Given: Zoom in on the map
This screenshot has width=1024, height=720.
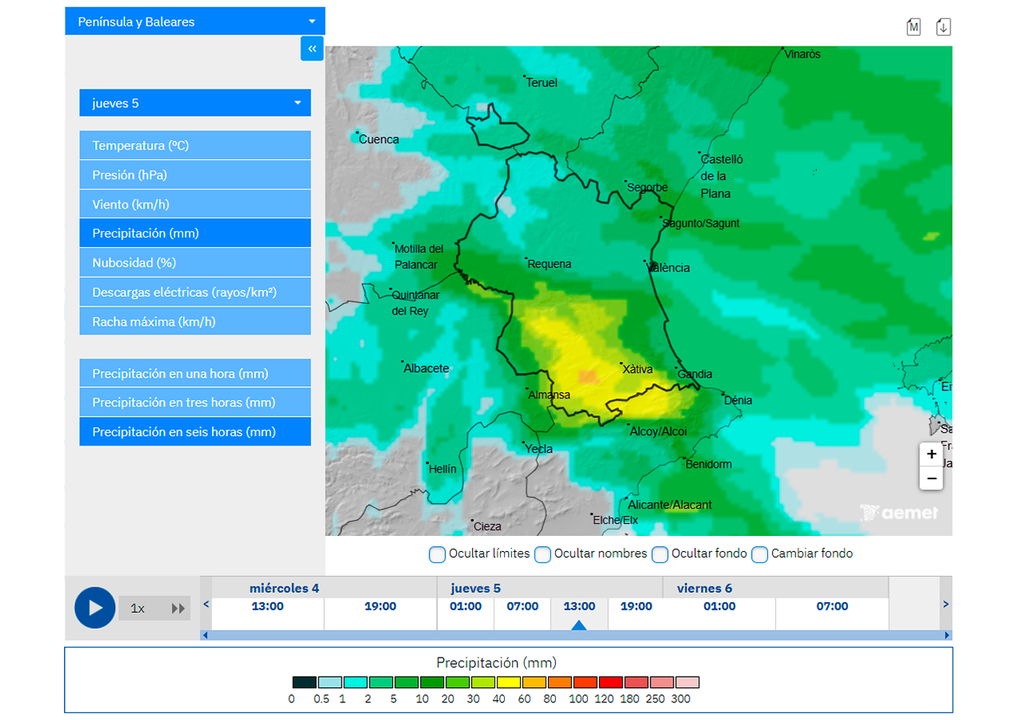Looking at the screenshot, I should click(931, 454).
